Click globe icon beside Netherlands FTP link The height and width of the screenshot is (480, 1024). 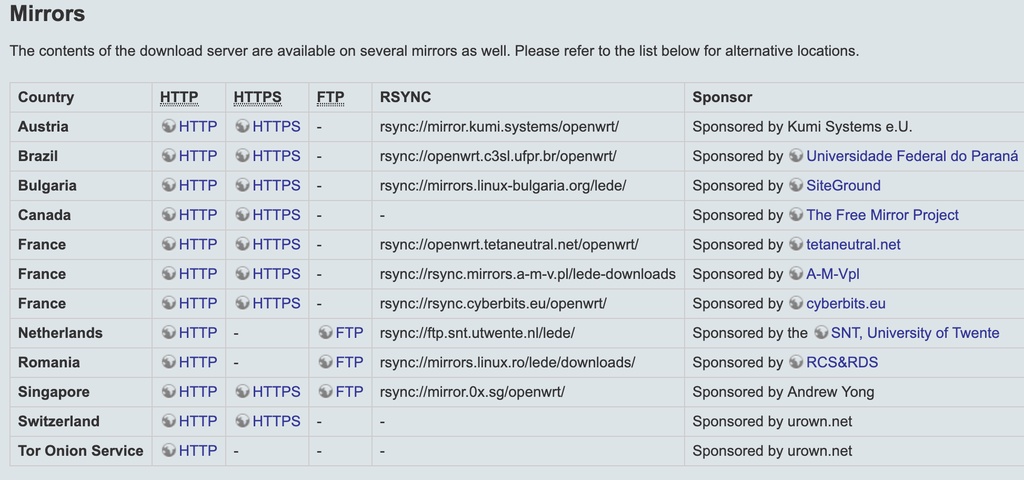tap(325, 333)
